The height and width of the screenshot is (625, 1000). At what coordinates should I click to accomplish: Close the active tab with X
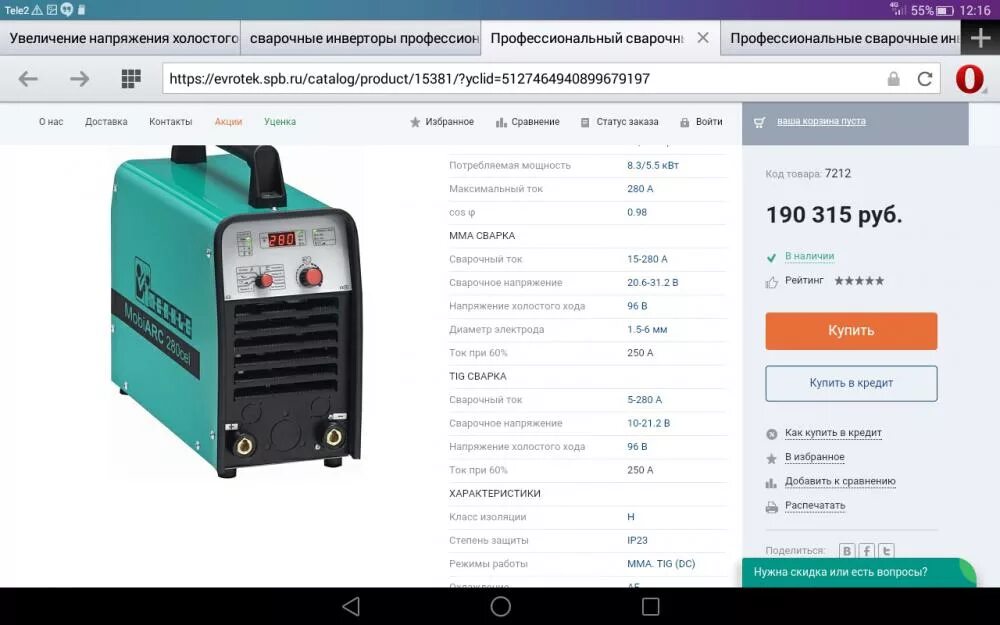click(703, 38)
